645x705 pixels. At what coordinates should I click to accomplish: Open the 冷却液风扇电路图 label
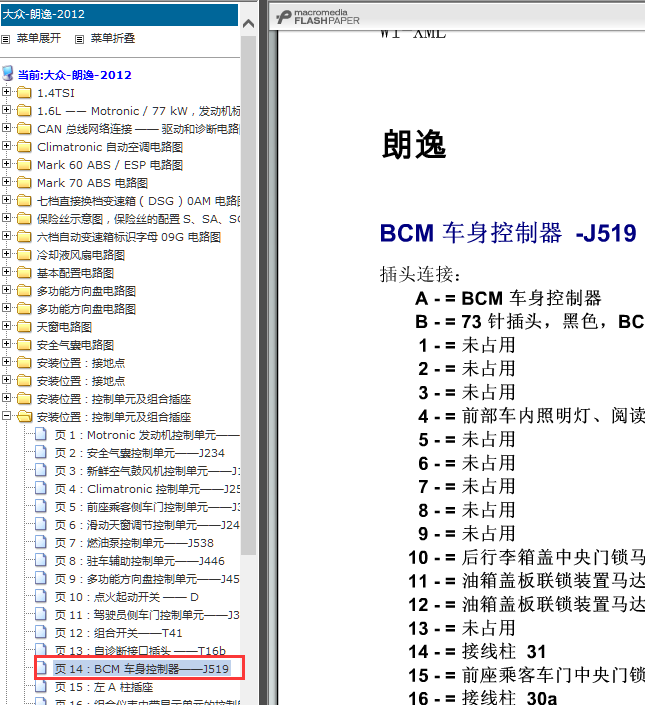(x=81, y=255)
